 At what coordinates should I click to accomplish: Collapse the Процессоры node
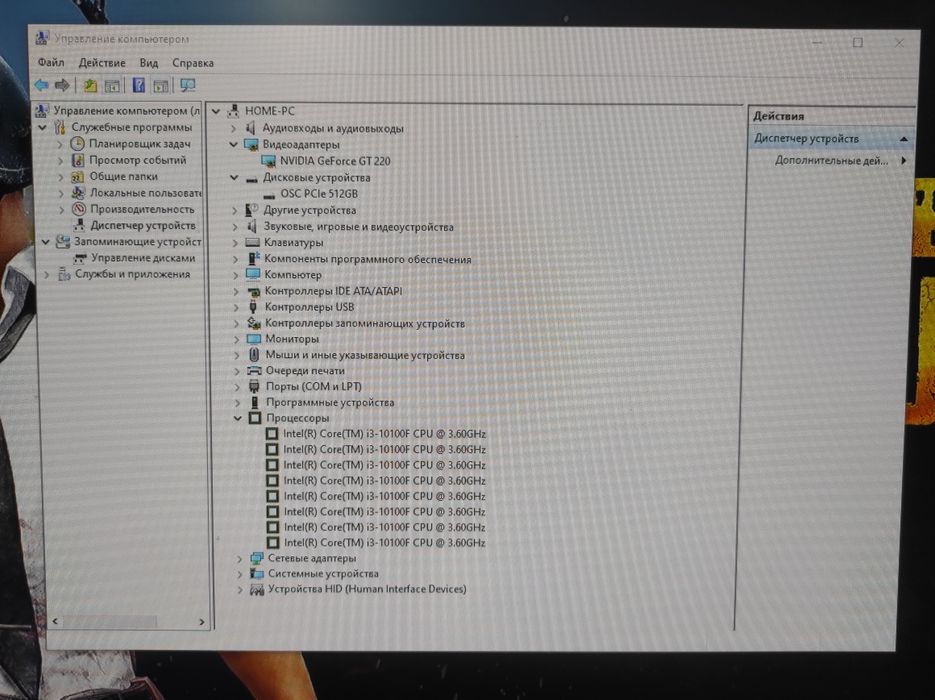pyautogui.click(x=237, y=418)
